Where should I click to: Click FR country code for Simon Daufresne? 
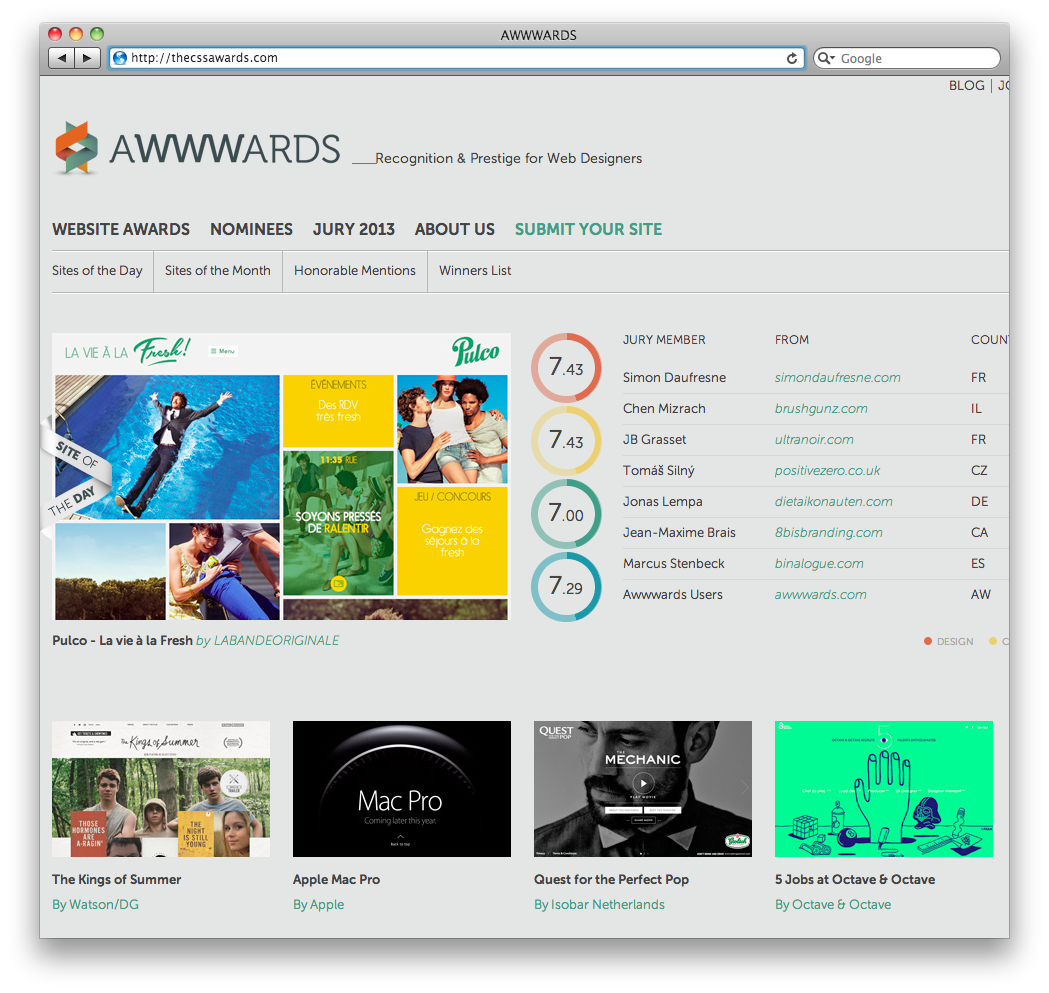pyautogui.click(x=979, y=377)
